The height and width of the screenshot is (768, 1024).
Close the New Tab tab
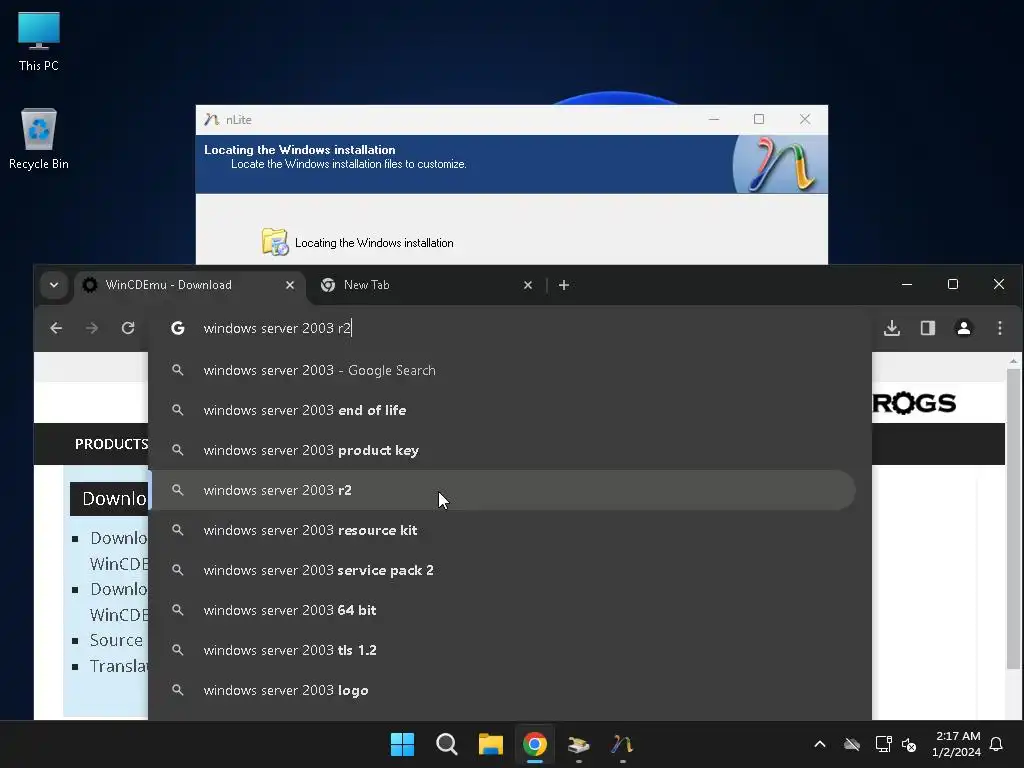528,285
